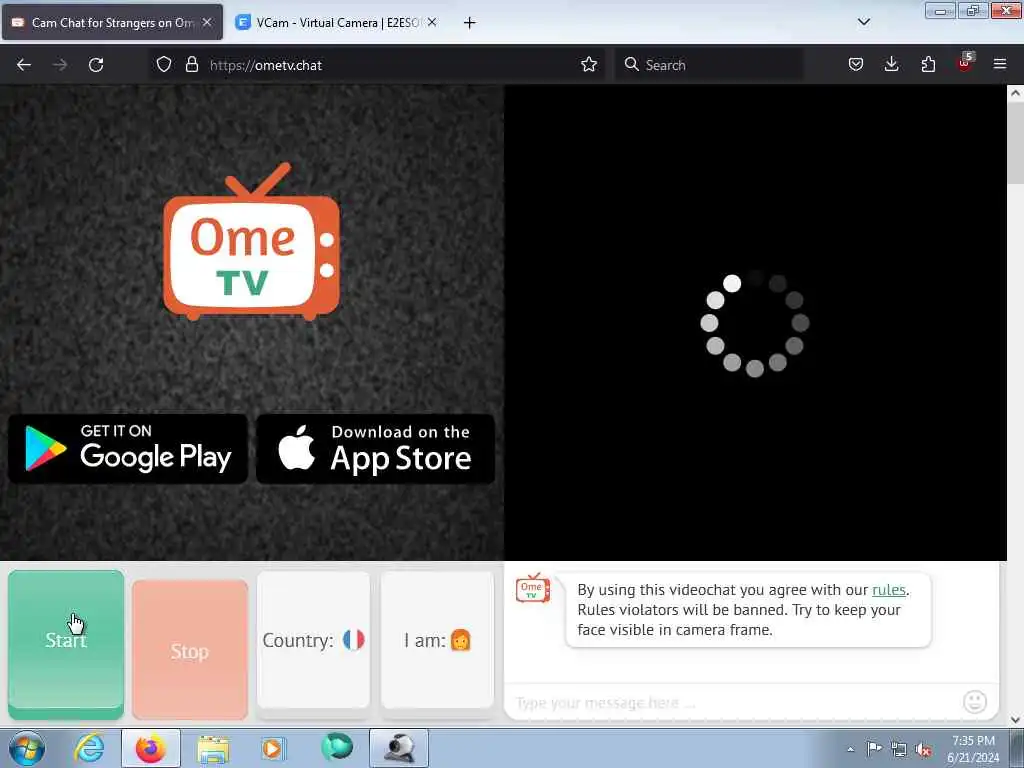Open Windows Media Player in taskbar

click(x=274, y=748)
